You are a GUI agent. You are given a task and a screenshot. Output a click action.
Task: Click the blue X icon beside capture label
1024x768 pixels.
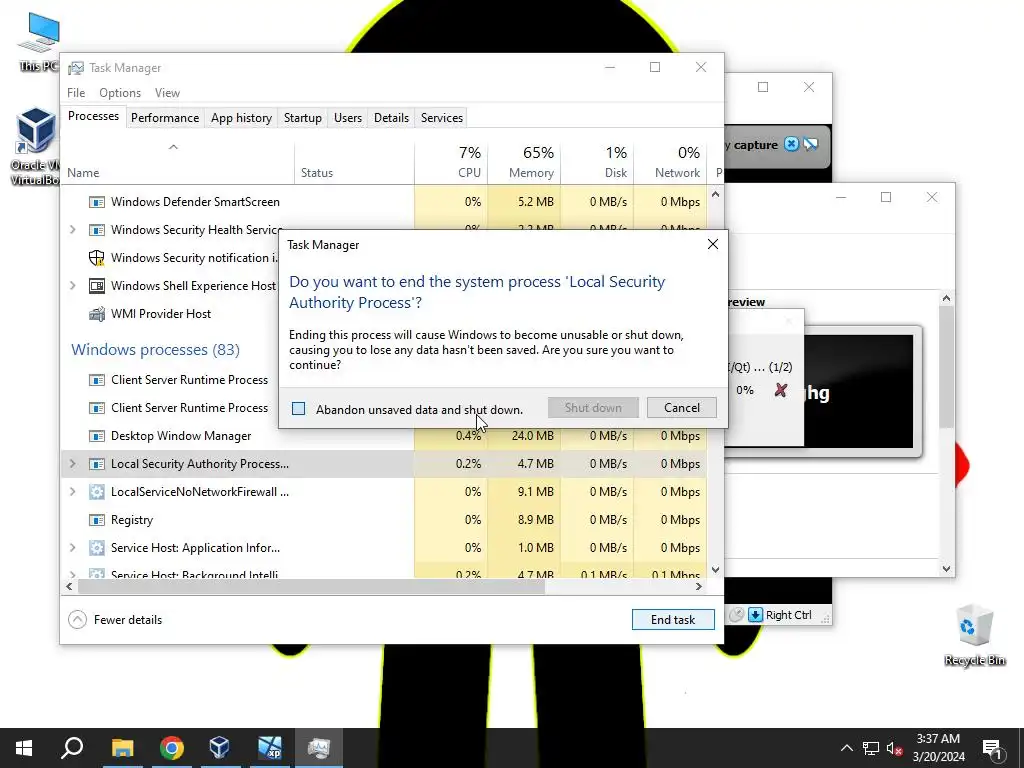(791, 144)
